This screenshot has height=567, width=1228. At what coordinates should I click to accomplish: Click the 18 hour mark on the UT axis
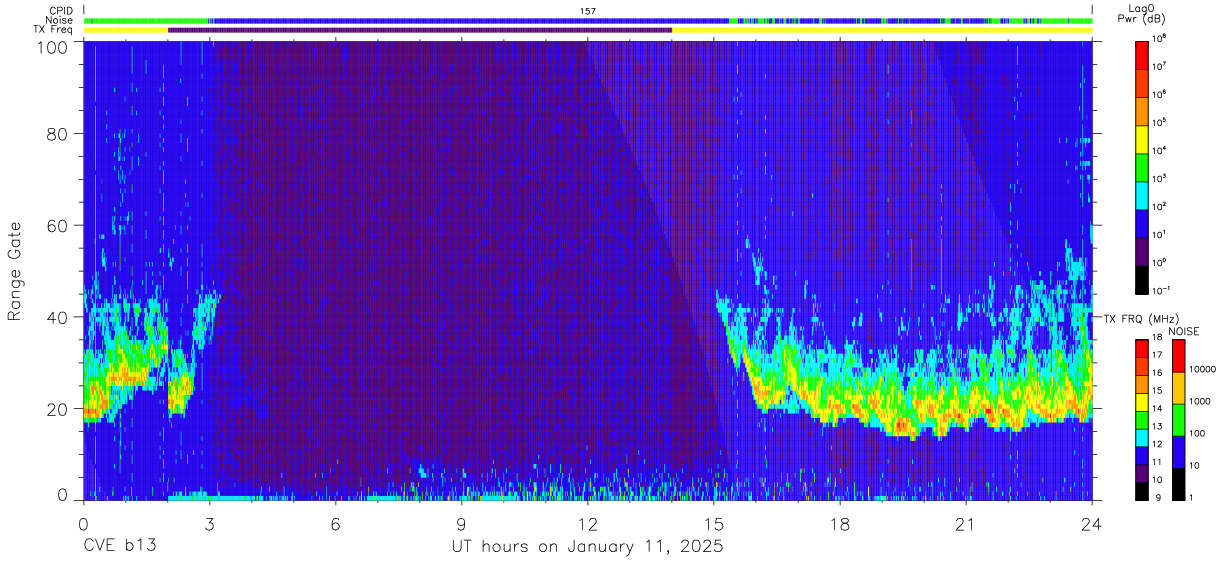pyautogui.click(x=840, y=524)
